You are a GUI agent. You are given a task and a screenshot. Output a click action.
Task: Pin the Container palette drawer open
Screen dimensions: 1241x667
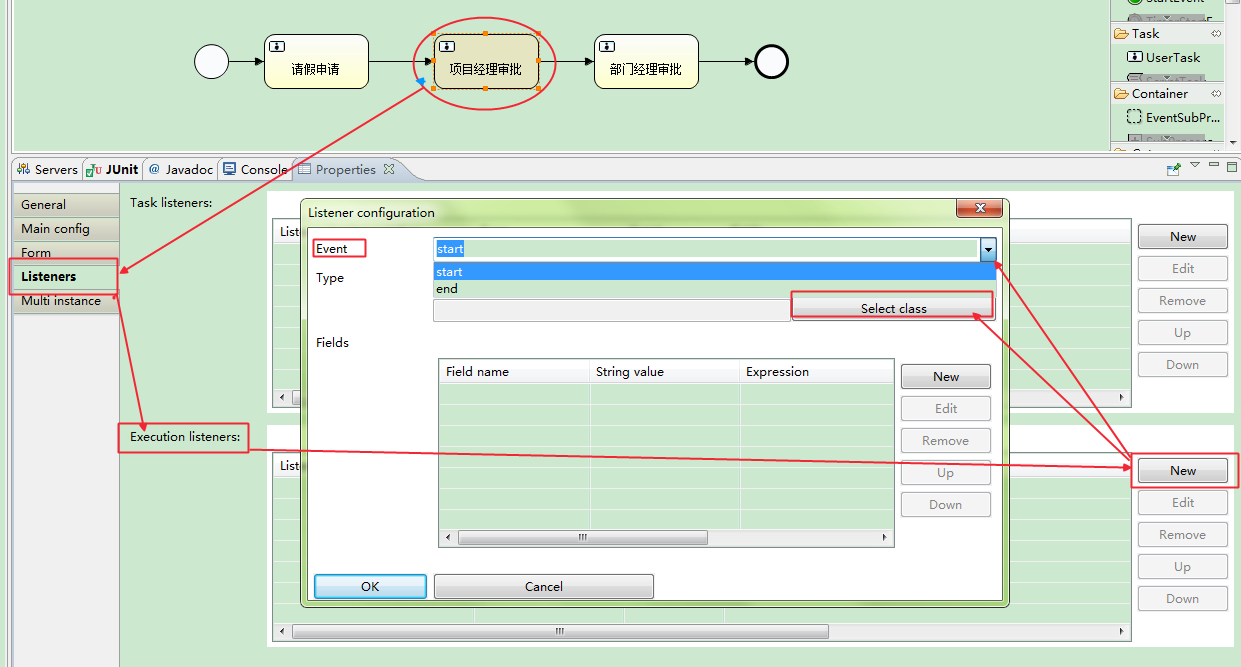tap(1216, 94)
